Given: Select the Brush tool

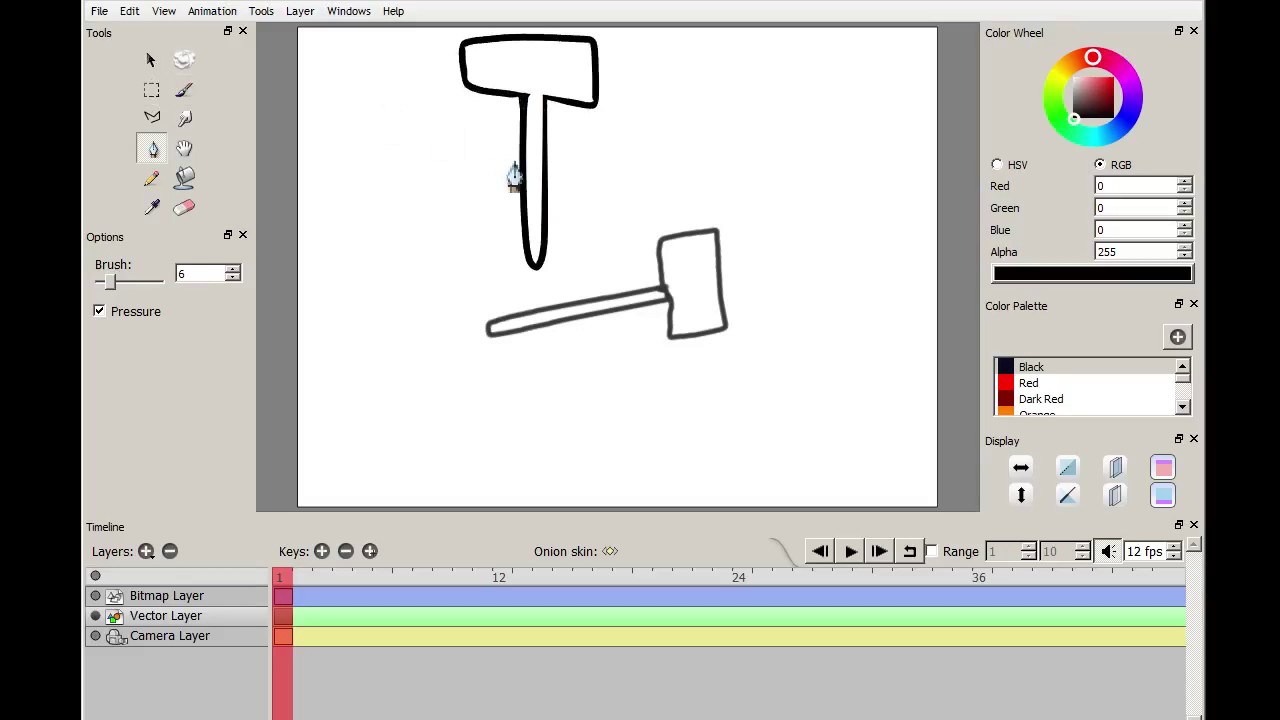Looking at the screenshot, I should 184,90.
